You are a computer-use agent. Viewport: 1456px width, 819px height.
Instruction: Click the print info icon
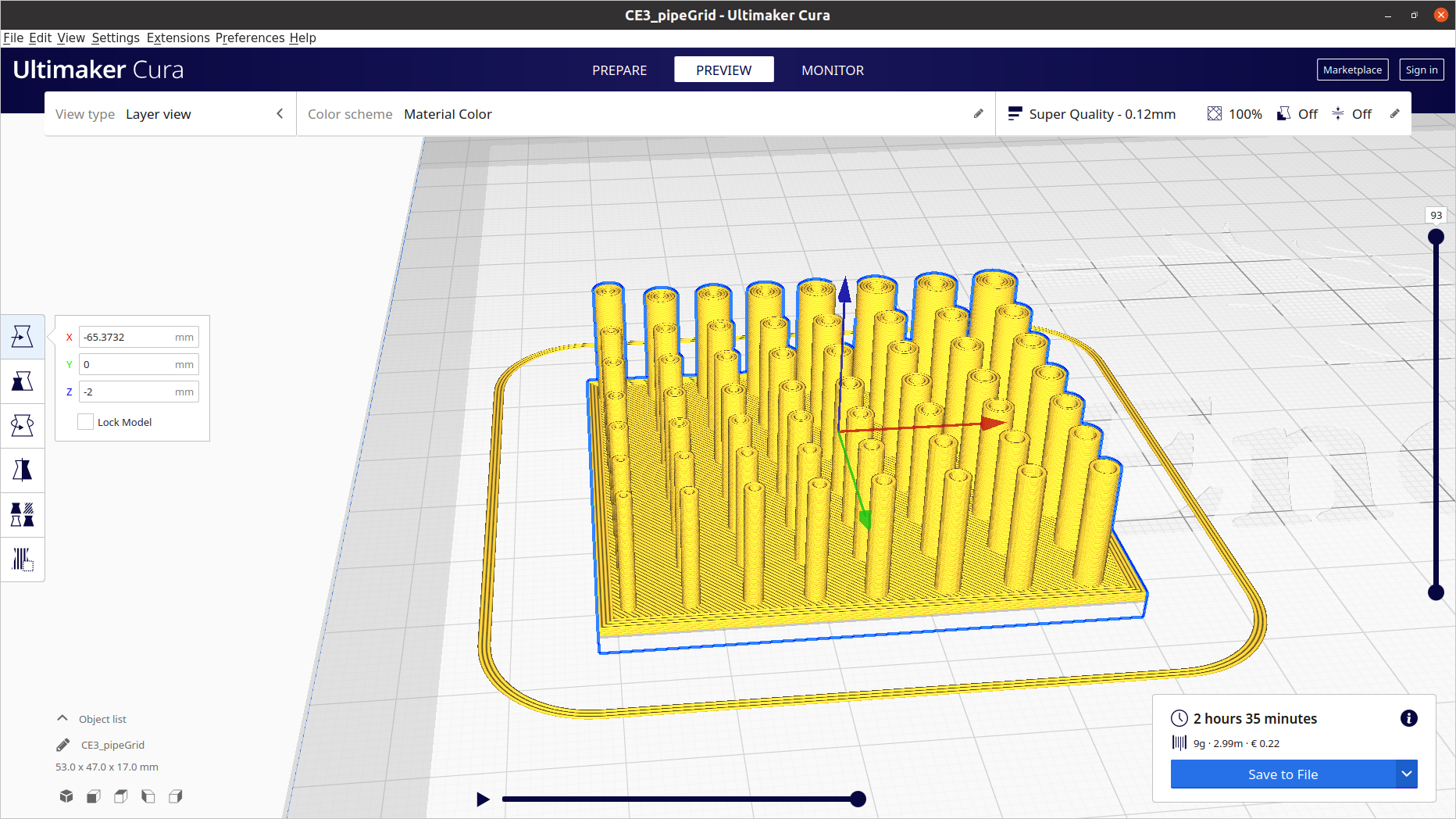point(1408,718)
